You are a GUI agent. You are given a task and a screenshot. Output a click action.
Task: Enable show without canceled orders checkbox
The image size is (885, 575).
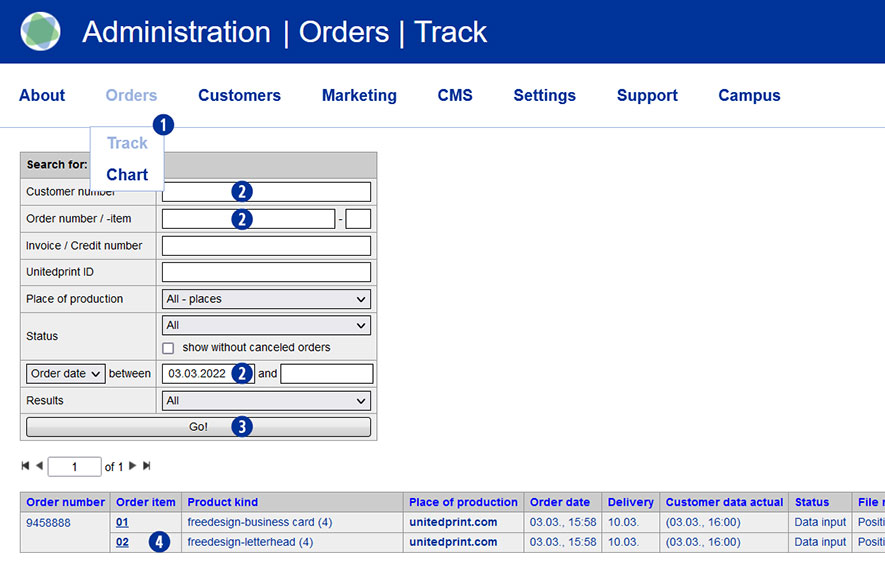tap(168, 348)
